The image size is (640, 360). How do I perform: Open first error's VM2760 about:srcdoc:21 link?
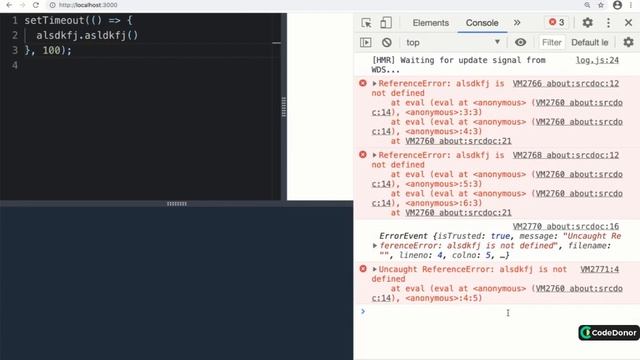pos(458,141)
